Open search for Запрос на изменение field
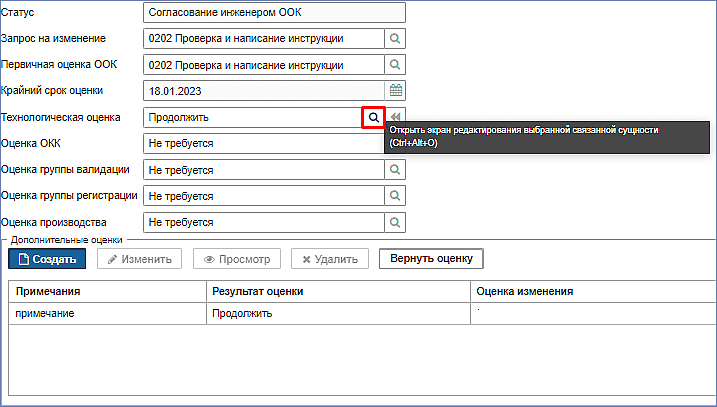The height and width of the screenshot is (407, 717). click(395, 39)
